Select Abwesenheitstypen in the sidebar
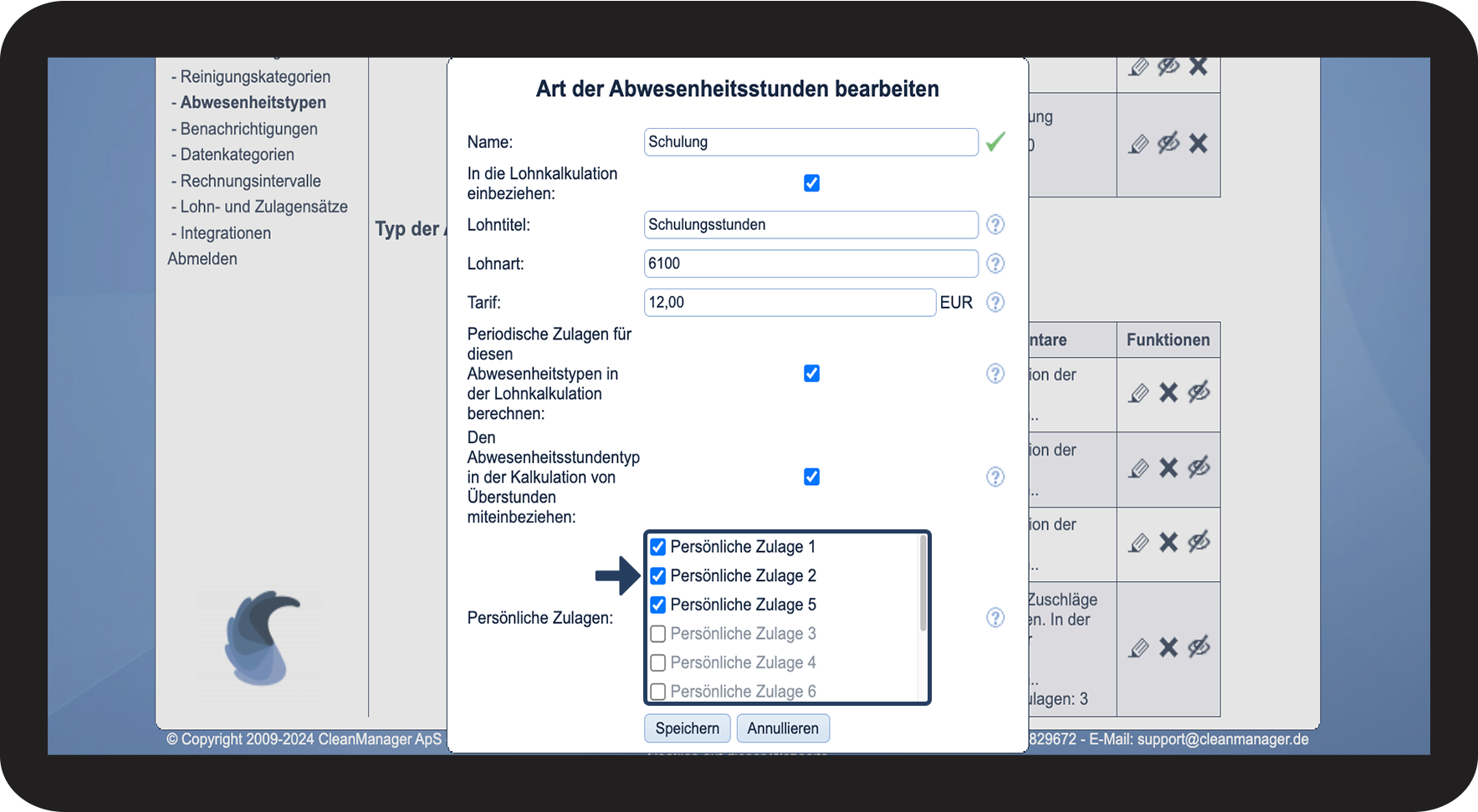Viewport: 1478px width, 812px height. [x=253, y=103]
